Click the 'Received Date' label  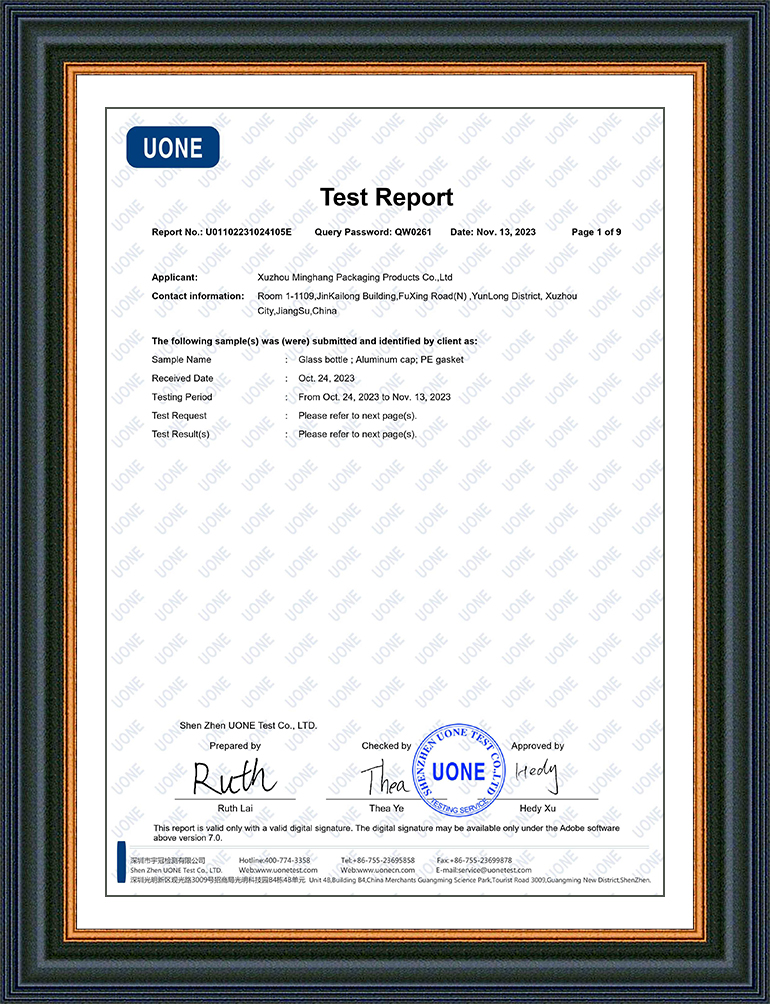pos(182,378)
